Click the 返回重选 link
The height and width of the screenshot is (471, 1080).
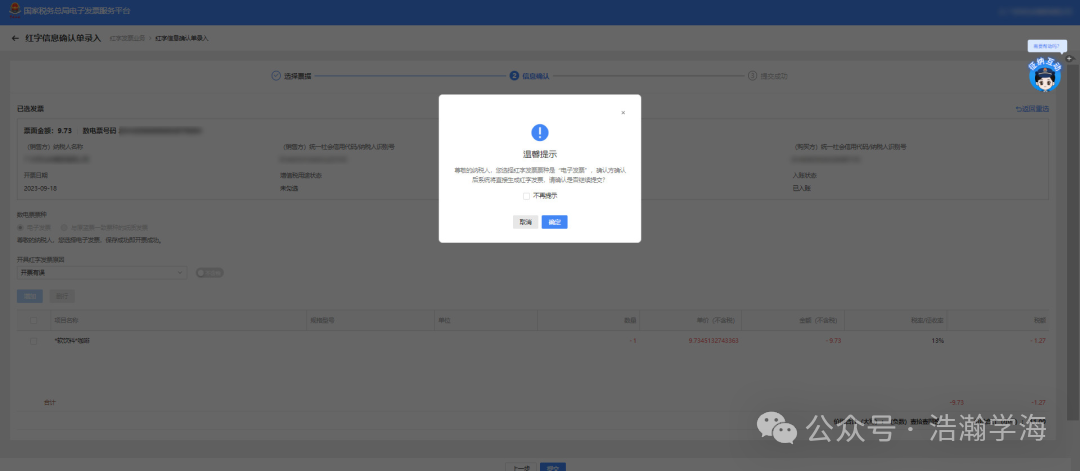click(1031, 108)
